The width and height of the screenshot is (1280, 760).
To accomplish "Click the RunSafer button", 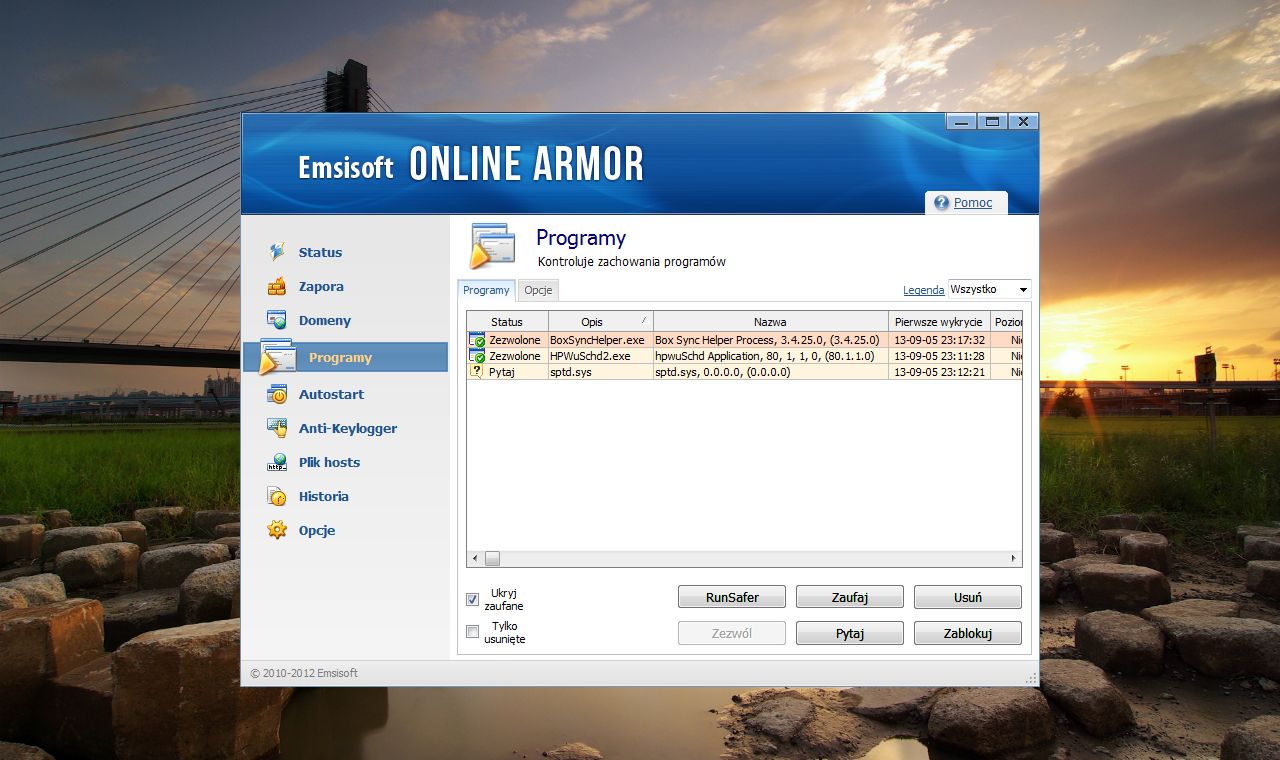I will click(732, 597).
